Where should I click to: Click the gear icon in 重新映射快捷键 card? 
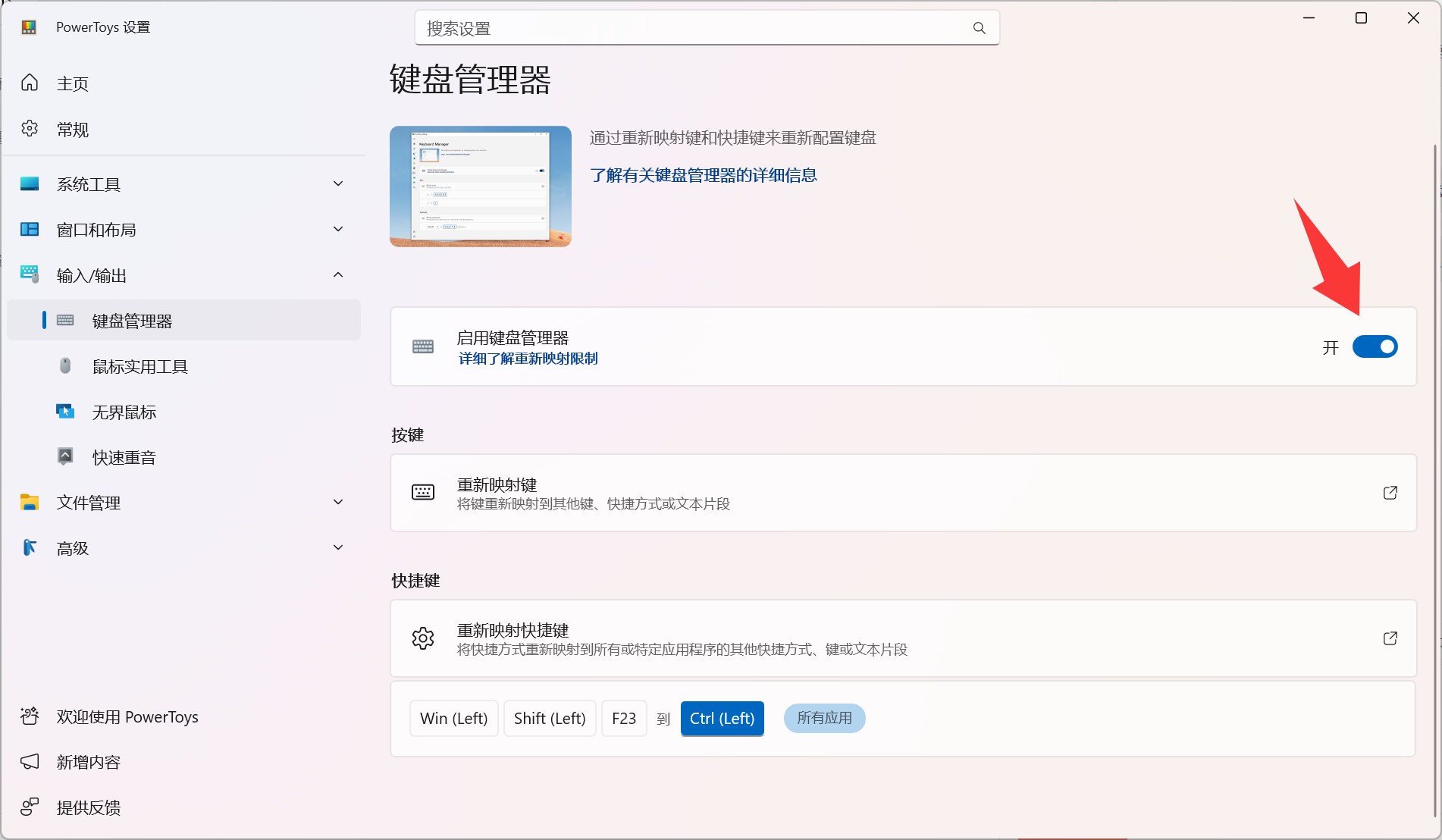click(423, 638)
